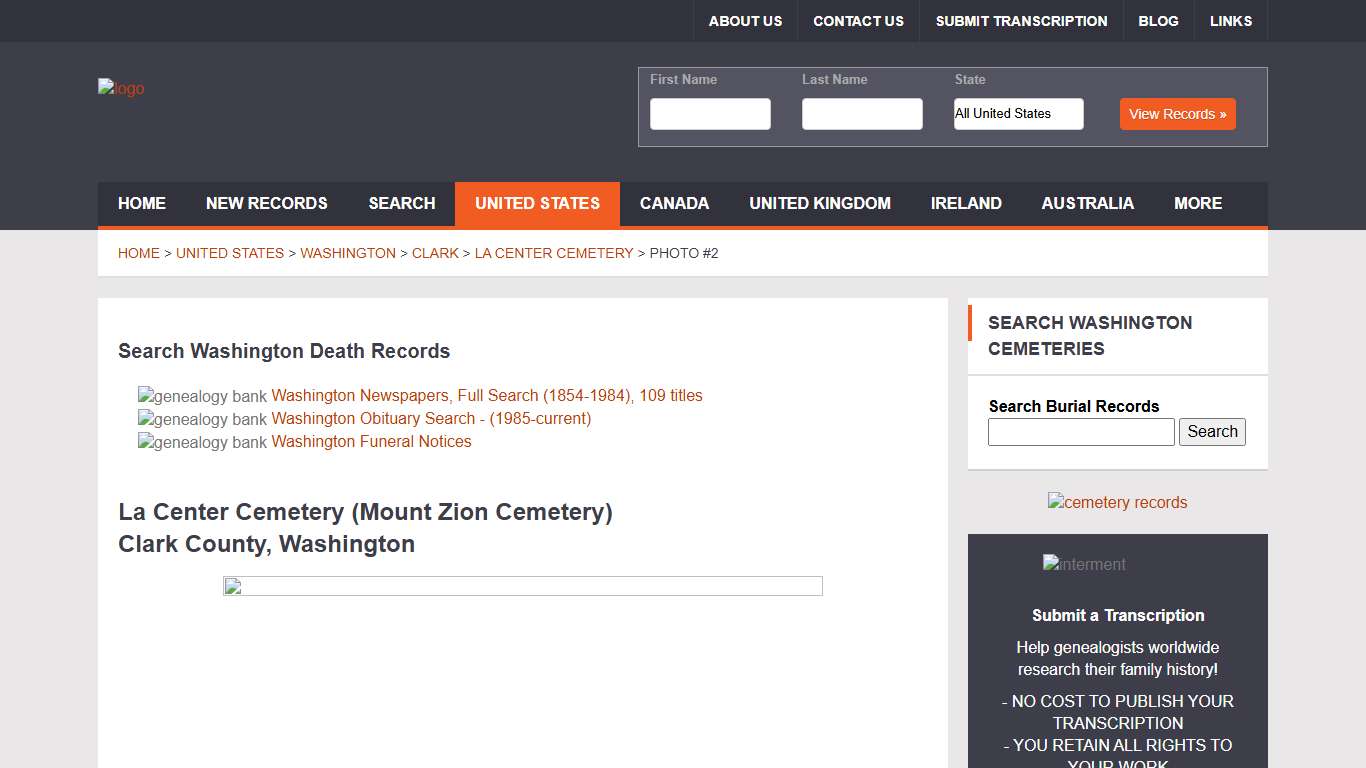Open the United Kingdom menu item
1366x768 pixels.
tap(819, 204)
